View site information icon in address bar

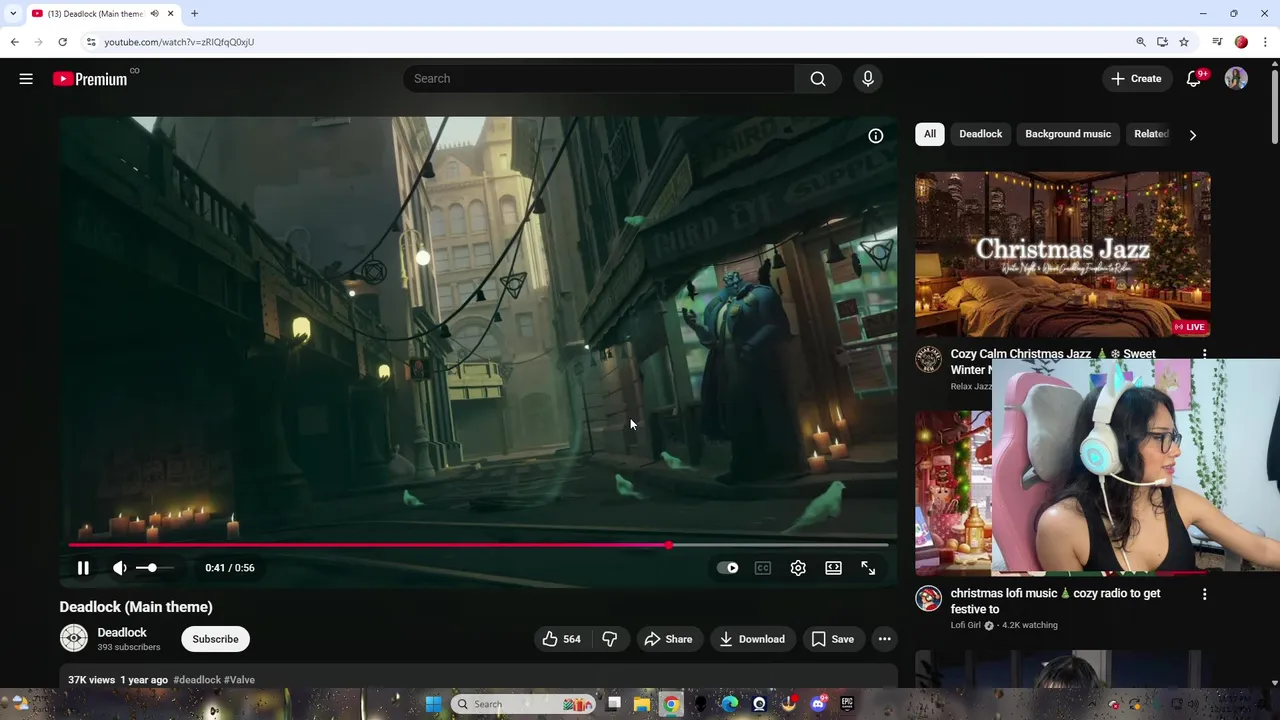(x=91, y=42)
